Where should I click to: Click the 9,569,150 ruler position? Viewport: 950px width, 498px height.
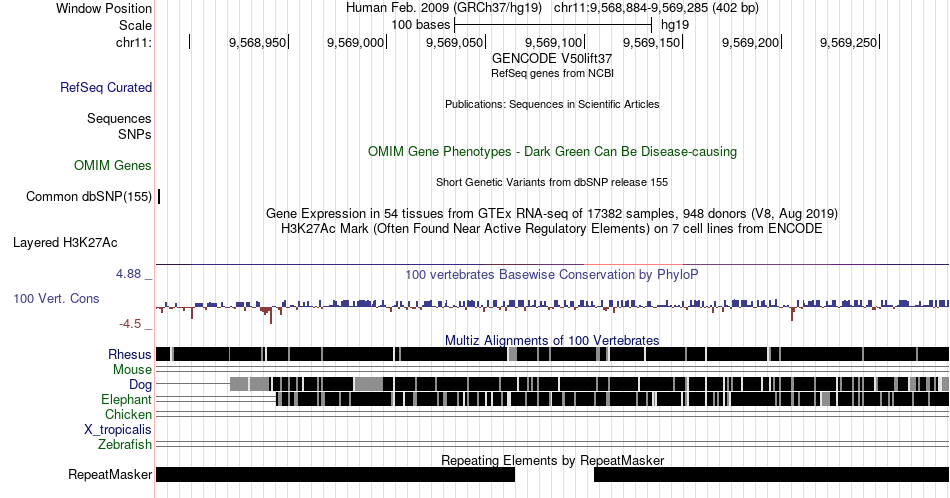point(652,42)
